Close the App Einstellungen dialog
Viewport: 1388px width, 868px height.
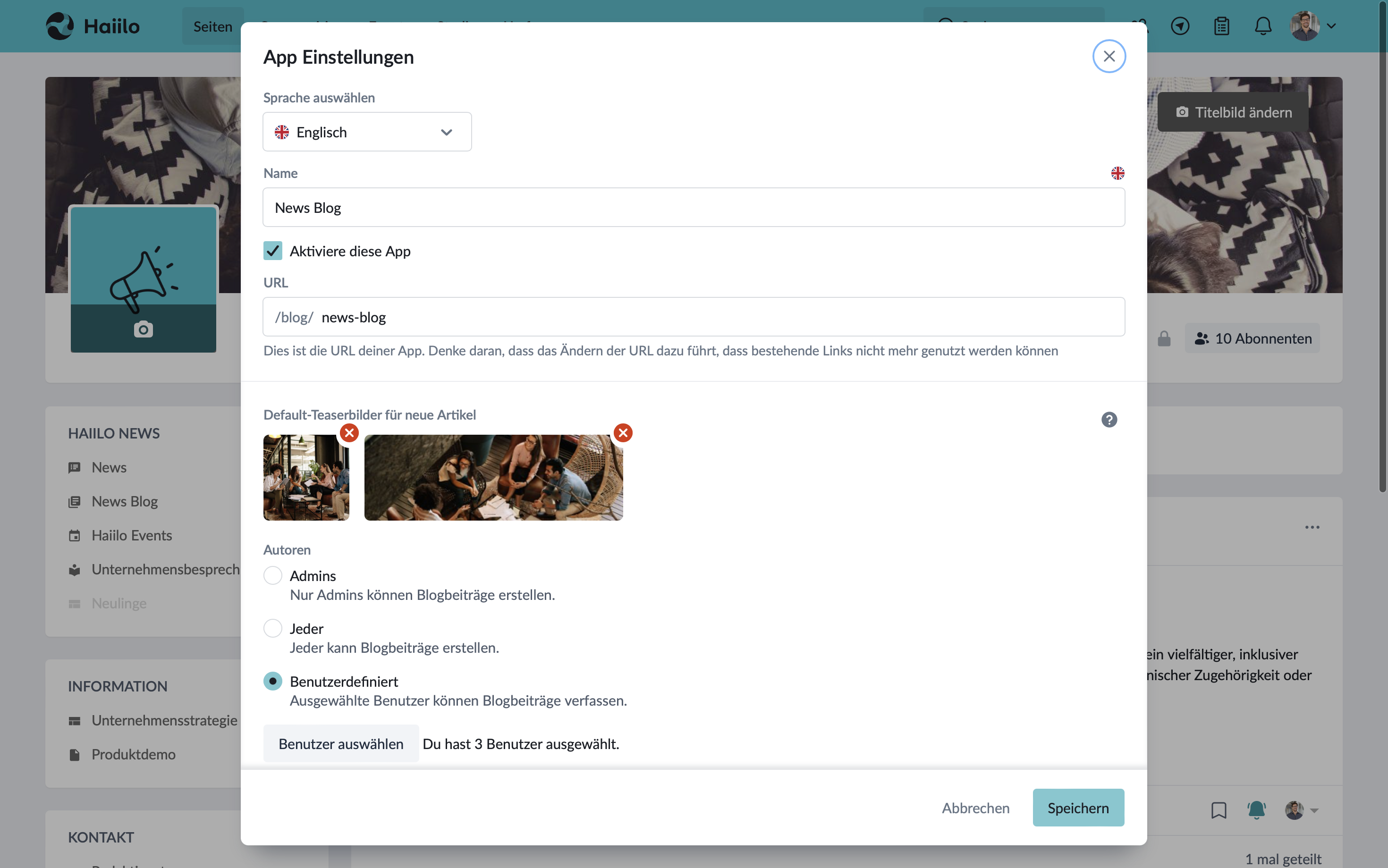click(1109, 56)
